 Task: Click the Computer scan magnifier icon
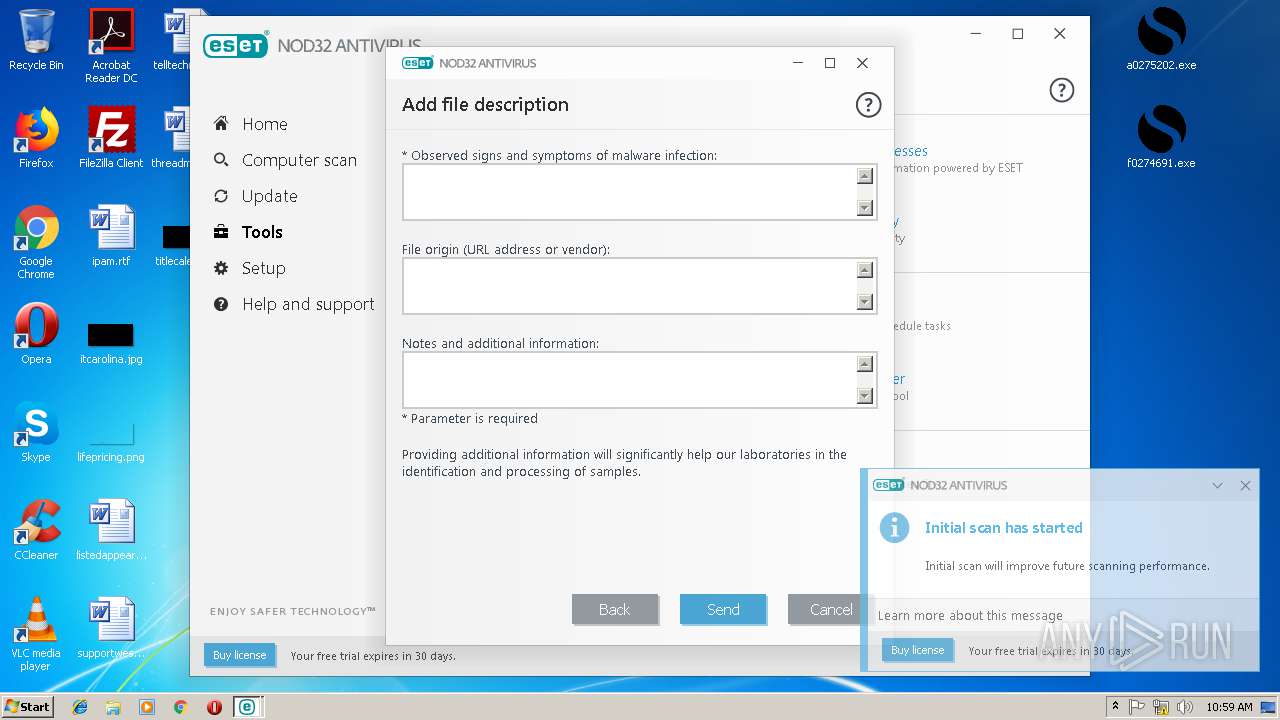(x=221, y=160)
